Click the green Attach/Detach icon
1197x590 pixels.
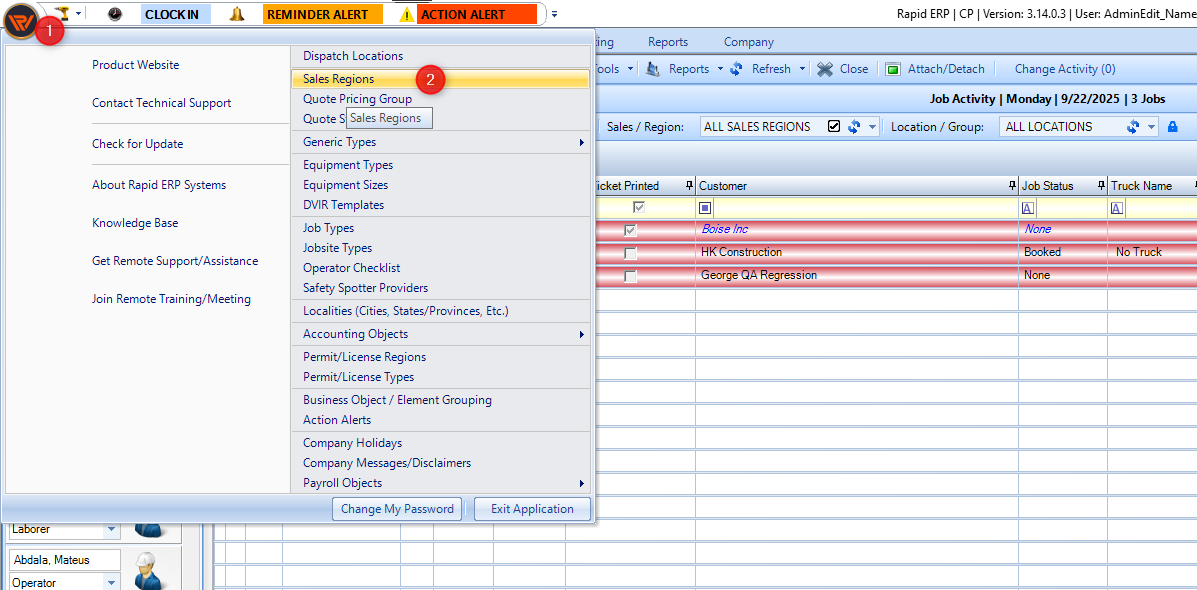pos(893,69)
